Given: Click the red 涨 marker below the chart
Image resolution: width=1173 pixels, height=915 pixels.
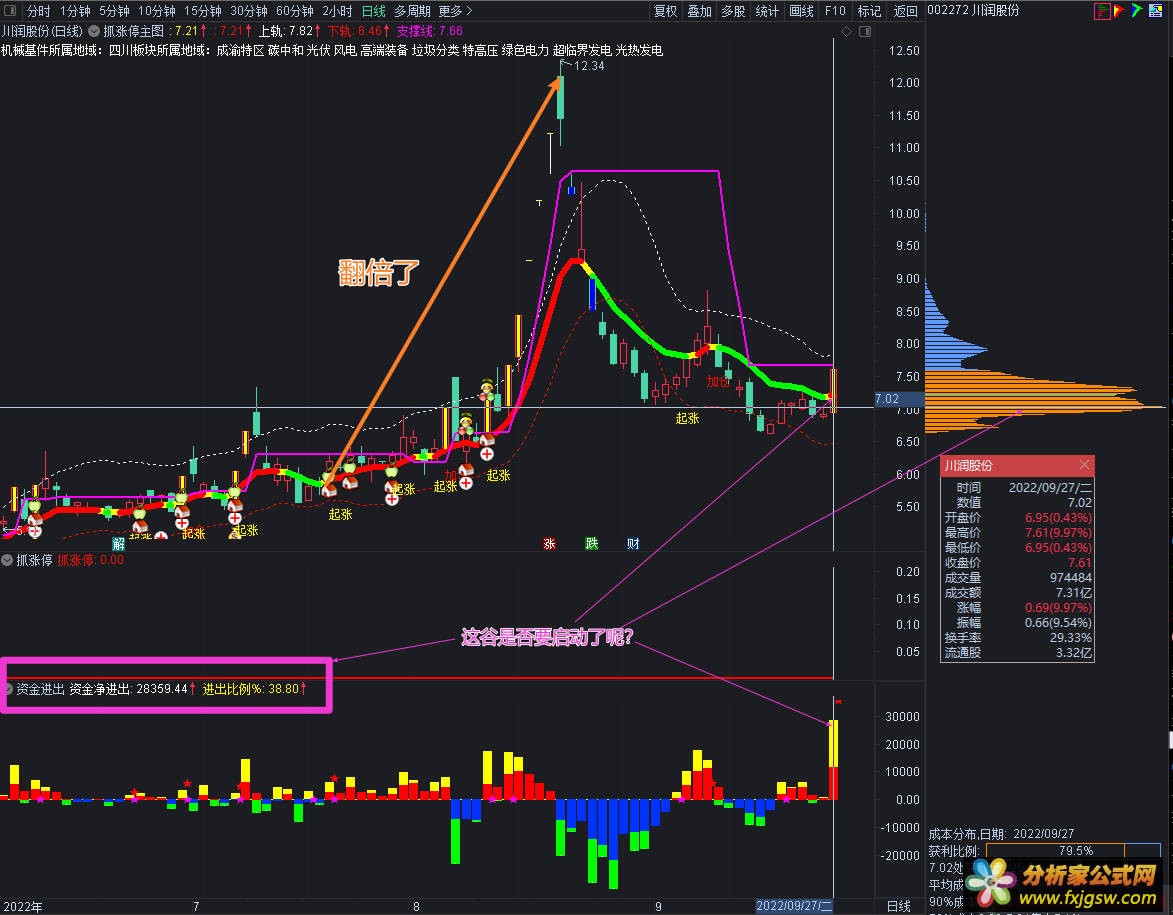Looking at the screenshot, I should point(550,543).
